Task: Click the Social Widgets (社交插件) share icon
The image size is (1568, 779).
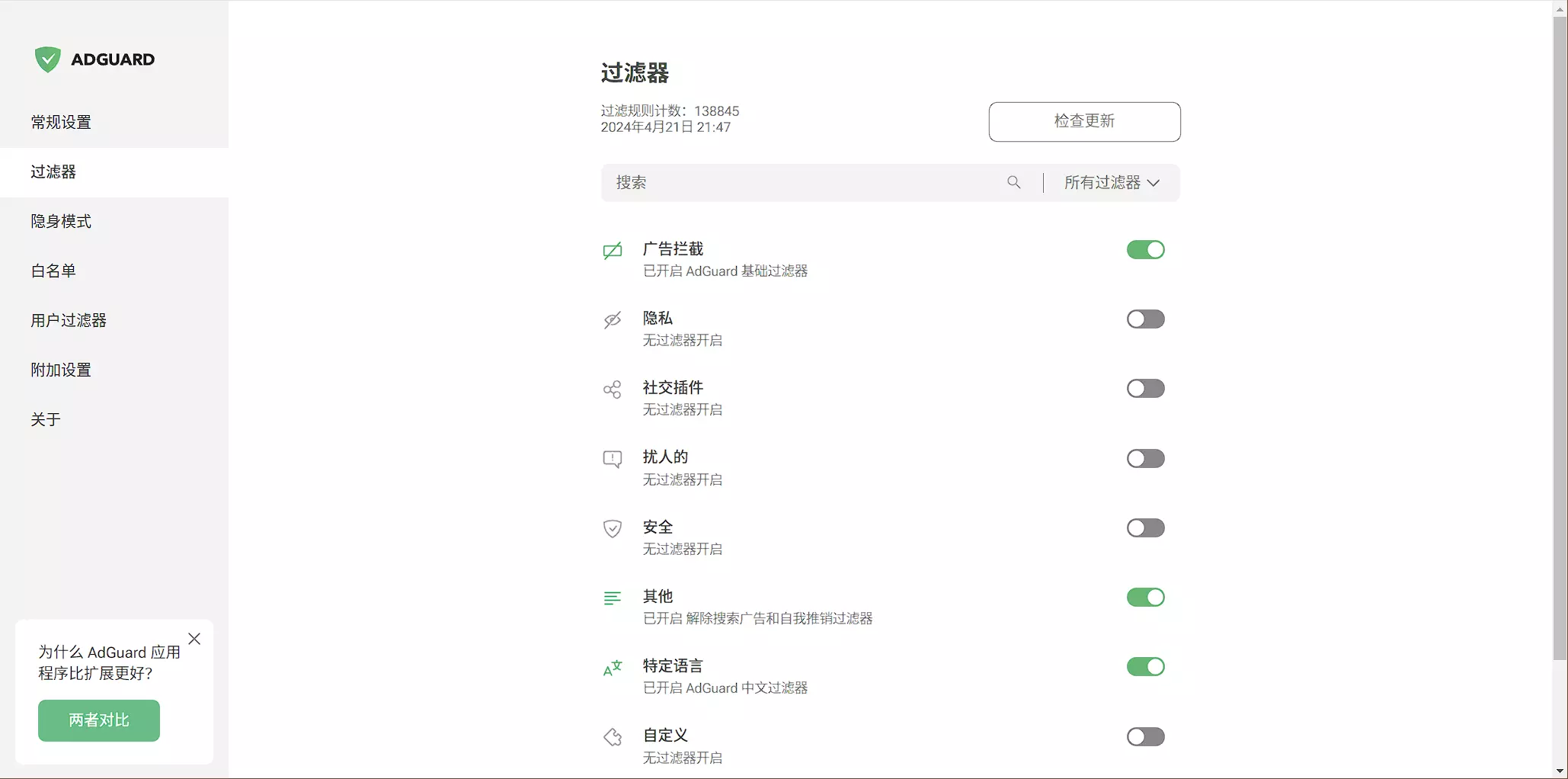Action: click(613, 390)
